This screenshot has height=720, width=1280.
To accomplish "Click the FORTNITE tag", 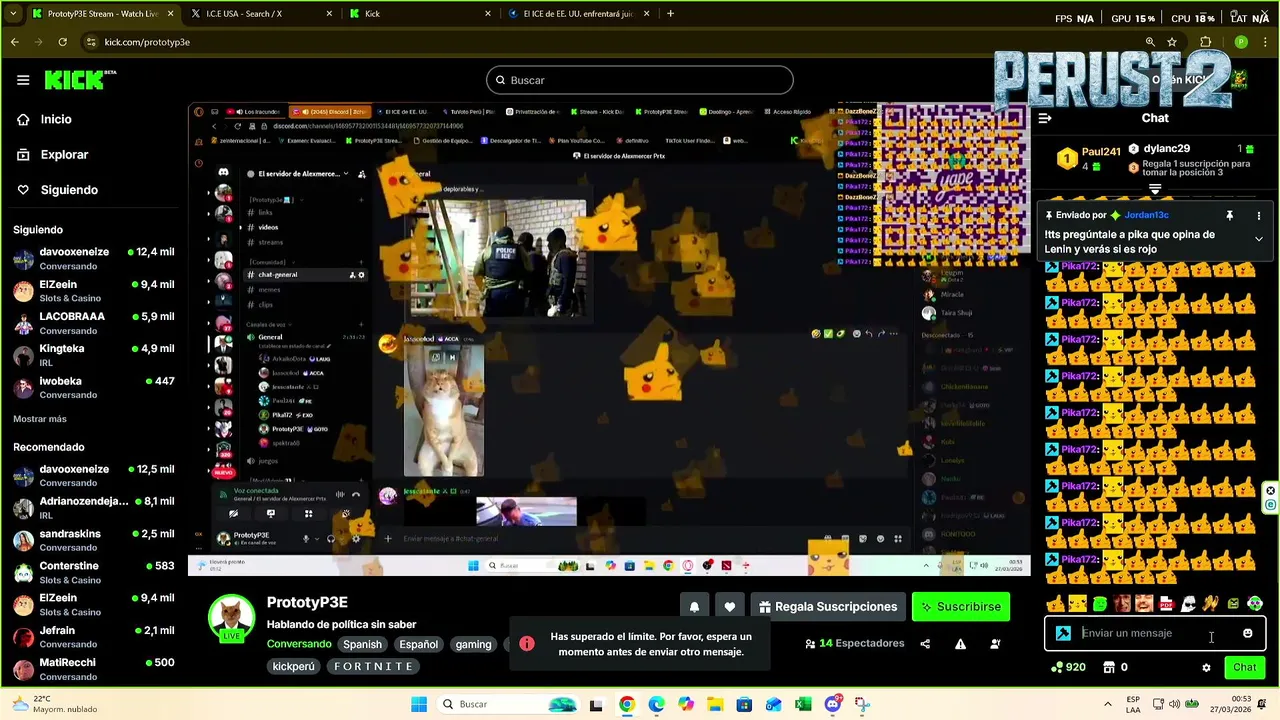I will click(373, 666).
